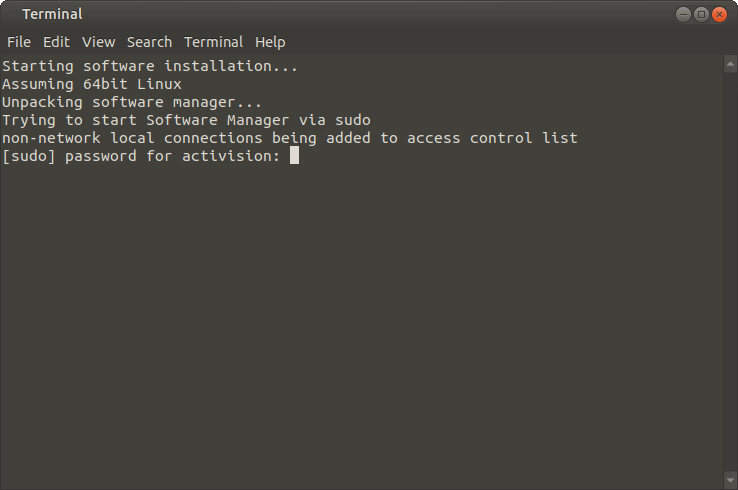Click the "Assuming 64bit Linux" output line
The image size is (738, 490).
click(x=92, y=84)
